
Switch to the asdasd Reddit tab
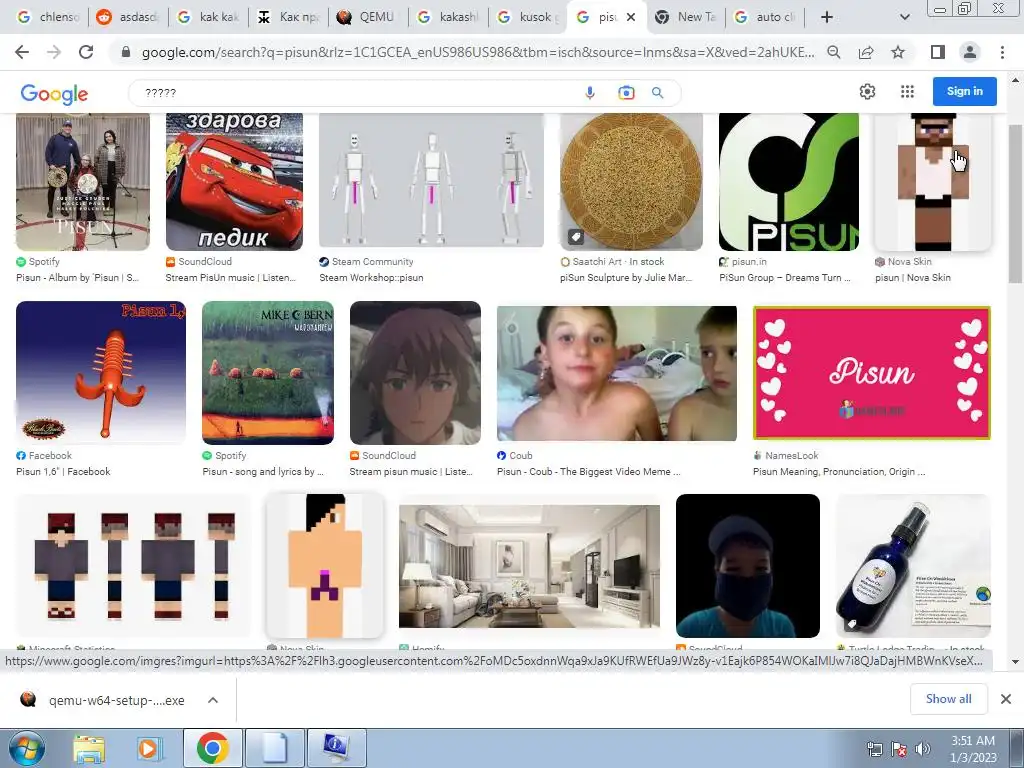click(128, 17)
